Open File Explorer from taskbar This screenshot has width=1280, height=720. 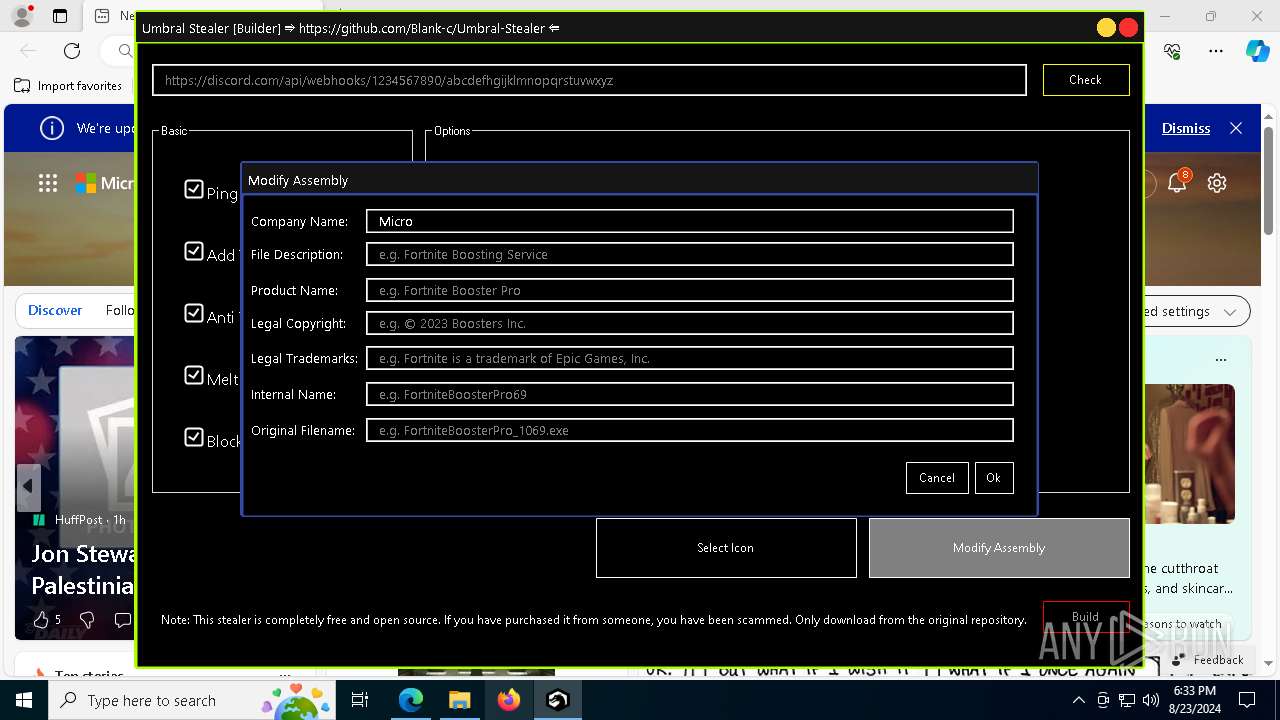point(459,700)
